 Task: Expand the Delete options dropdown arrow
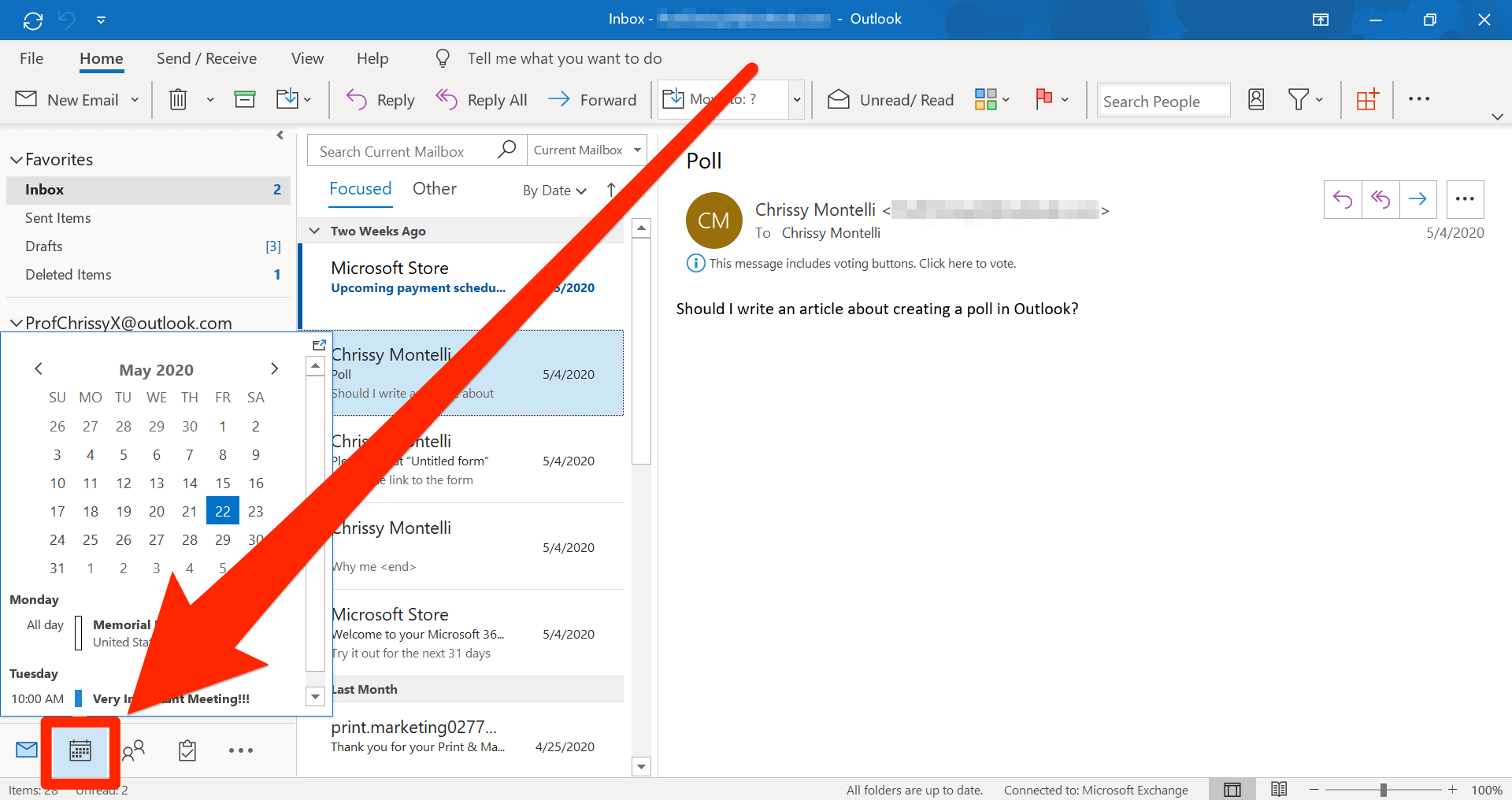(210, 100)
